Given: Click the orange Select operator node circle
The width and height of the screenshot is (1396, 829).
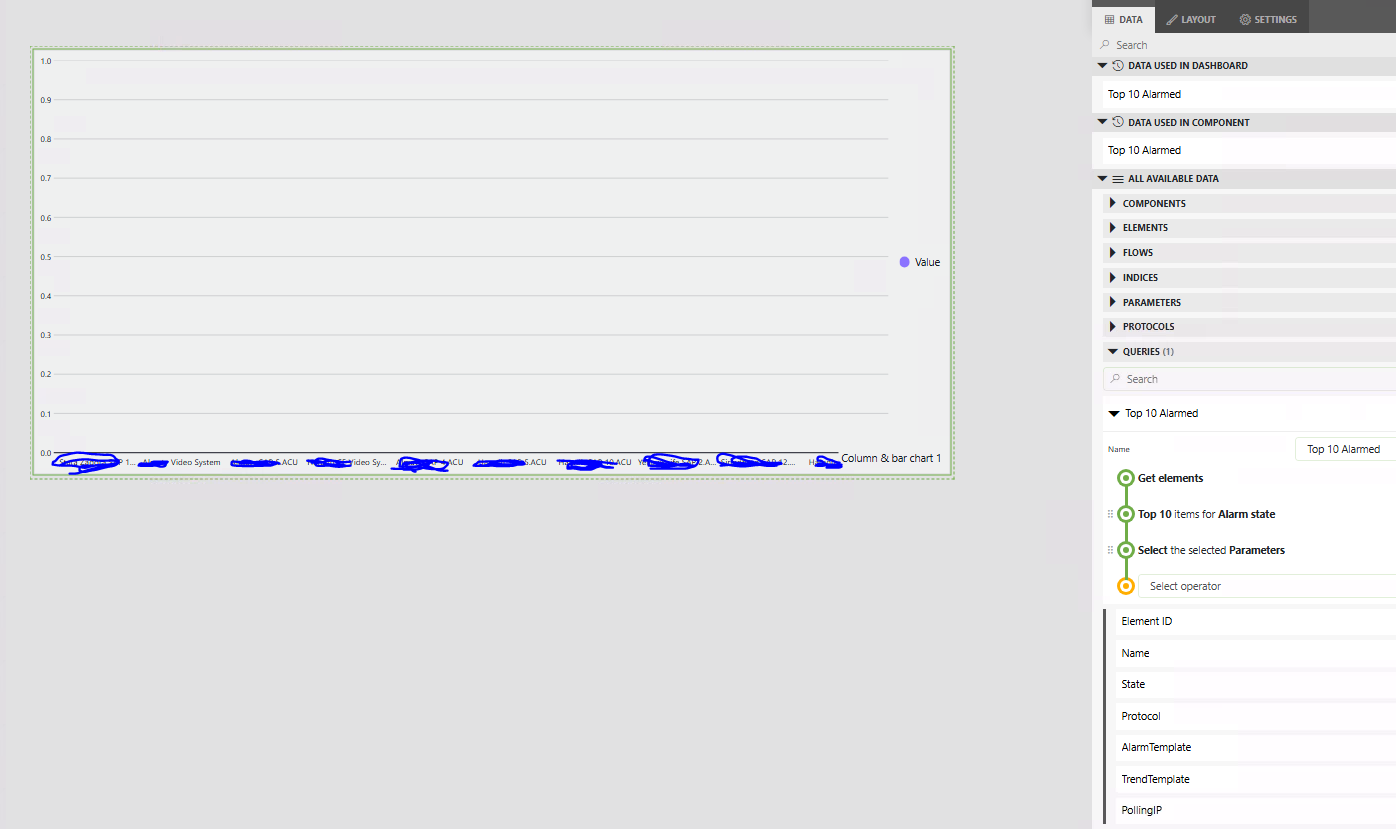Looking at the screenshot, I should pos(1126,586).
